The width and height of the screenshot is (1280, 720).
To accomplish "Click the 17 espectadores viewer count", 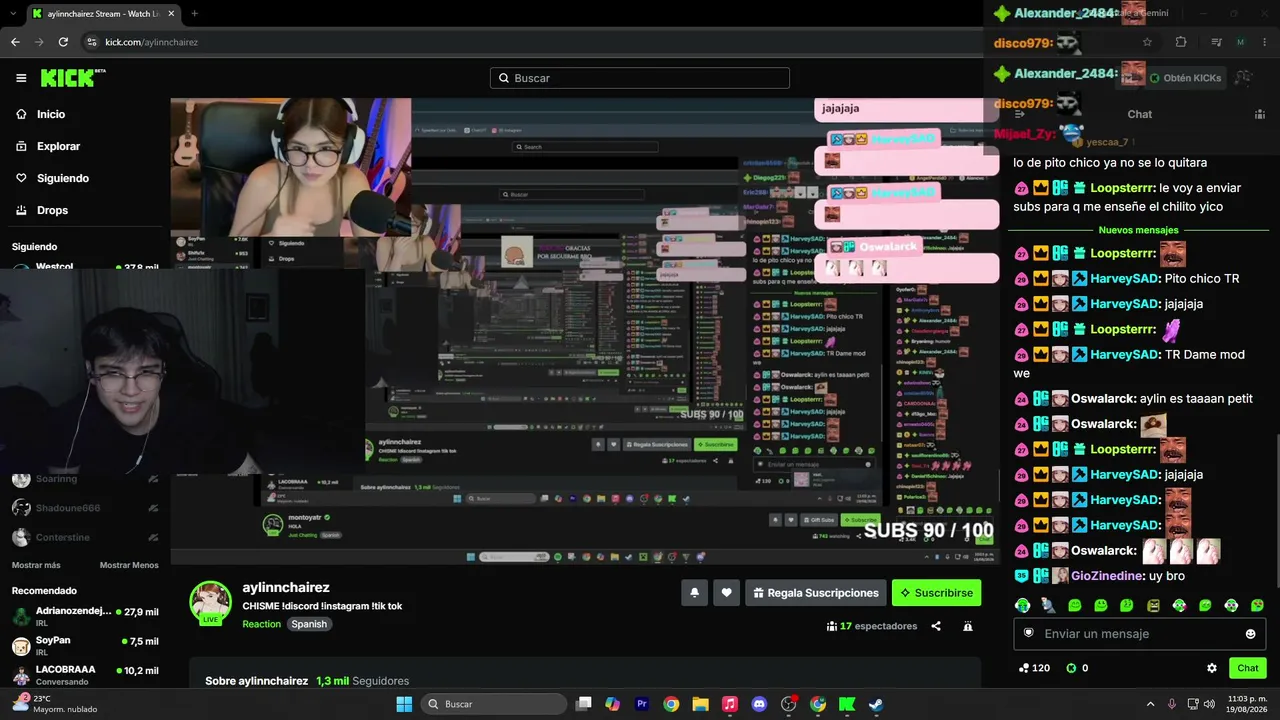I will [x=872, y=626].
